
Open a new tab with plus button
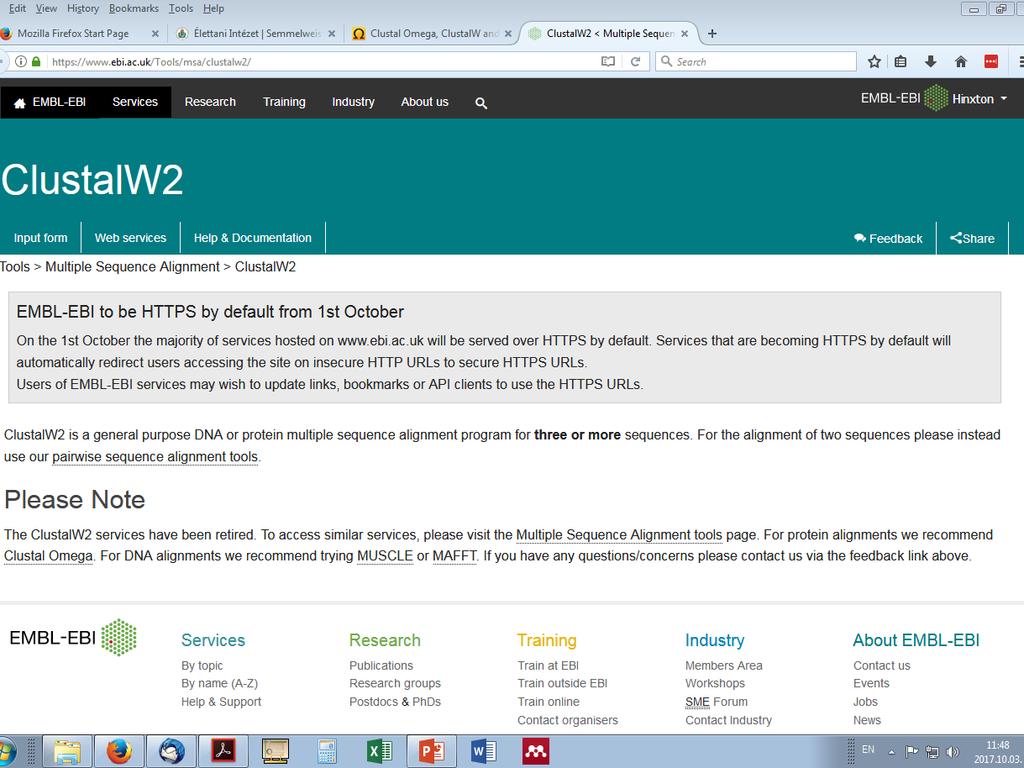[x=712, y=33]
